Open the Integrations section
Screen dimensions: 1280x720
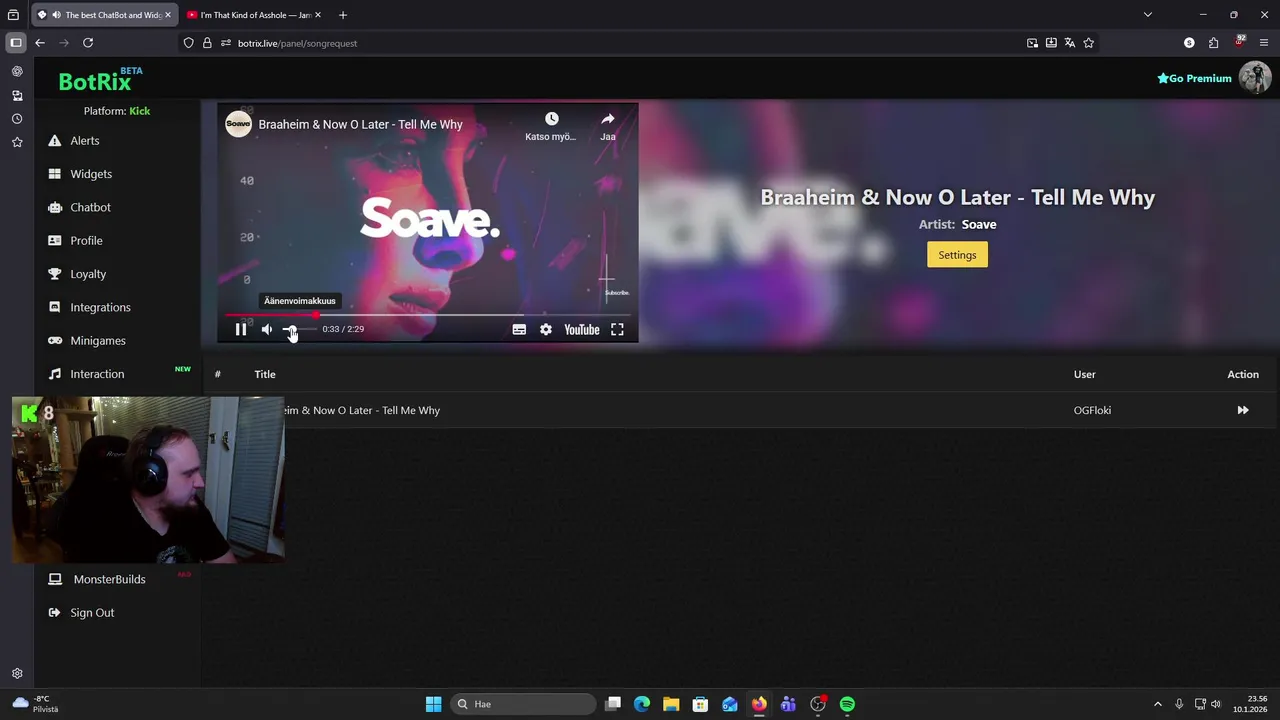(100, 307)
